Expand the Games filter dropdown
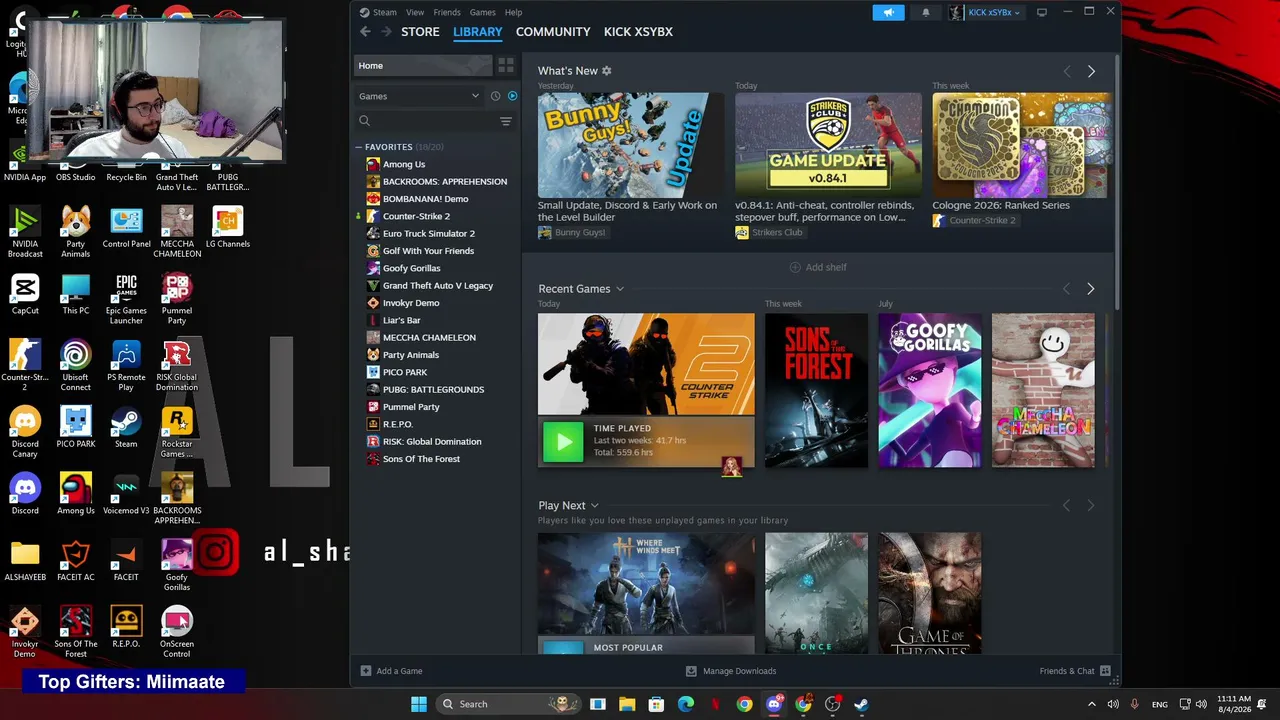Screen dimensions: 1280x720 [x=419, y=96]
